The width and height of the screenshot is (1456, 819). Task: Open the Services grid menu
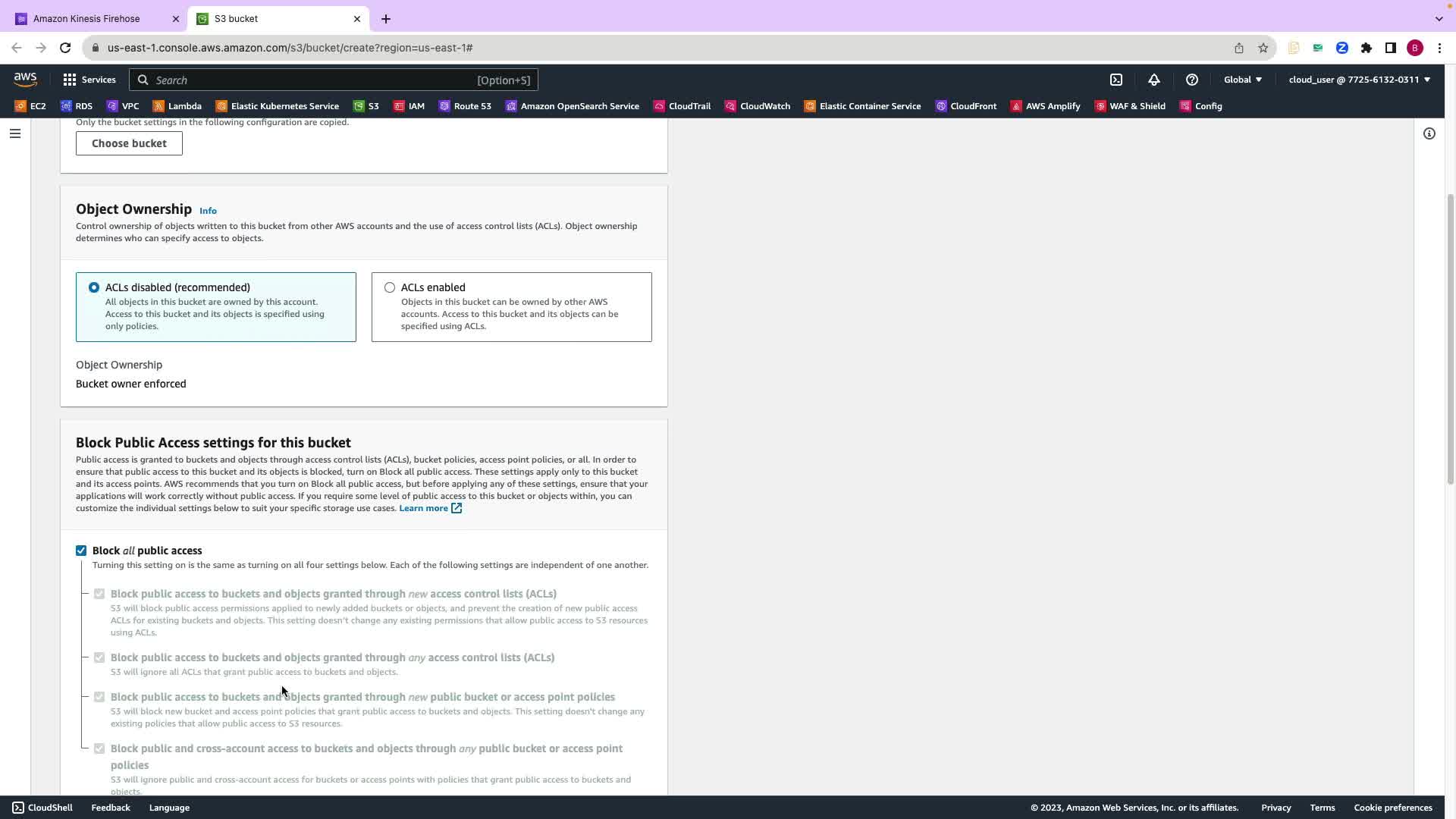coord(89,80)
